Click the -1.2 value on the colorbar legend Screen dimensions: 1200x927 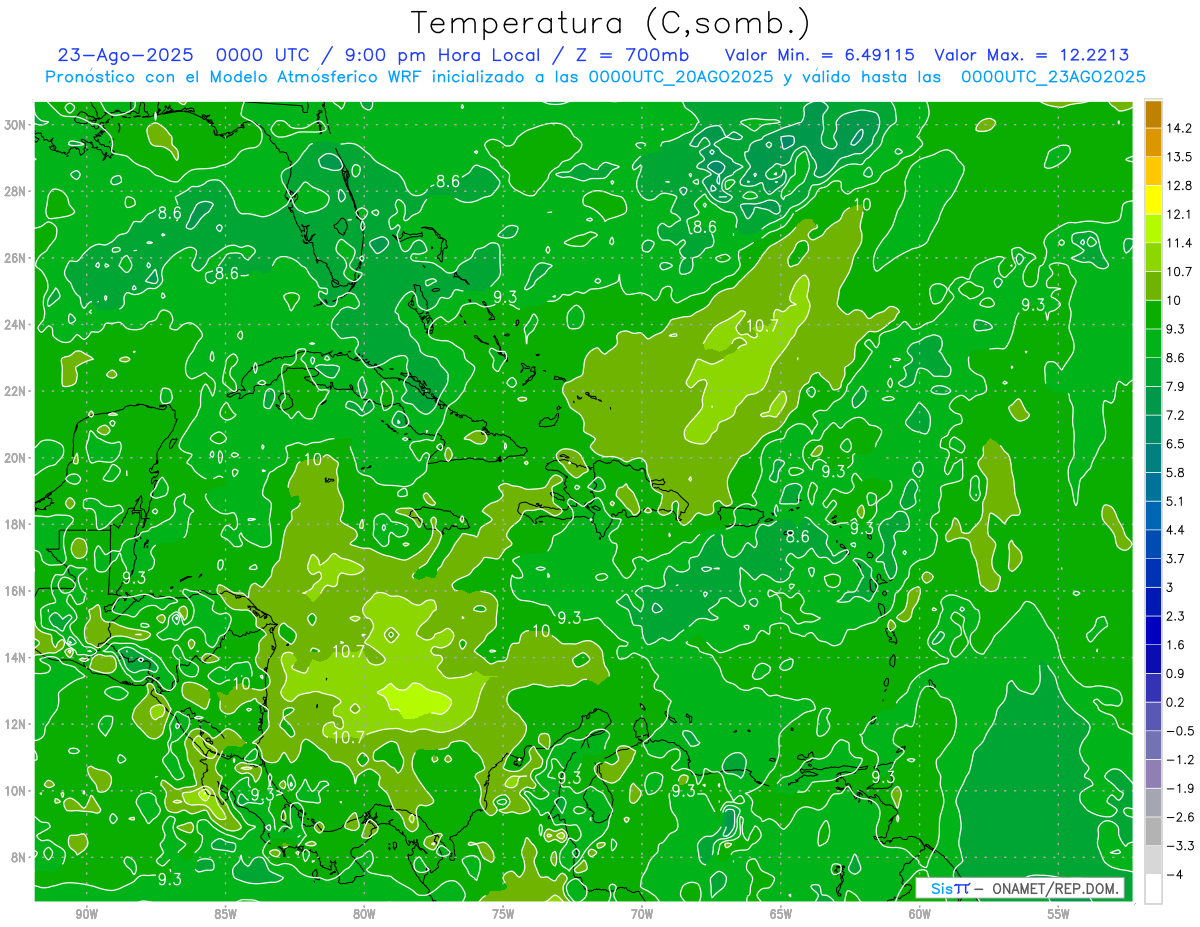[1180, 759]
